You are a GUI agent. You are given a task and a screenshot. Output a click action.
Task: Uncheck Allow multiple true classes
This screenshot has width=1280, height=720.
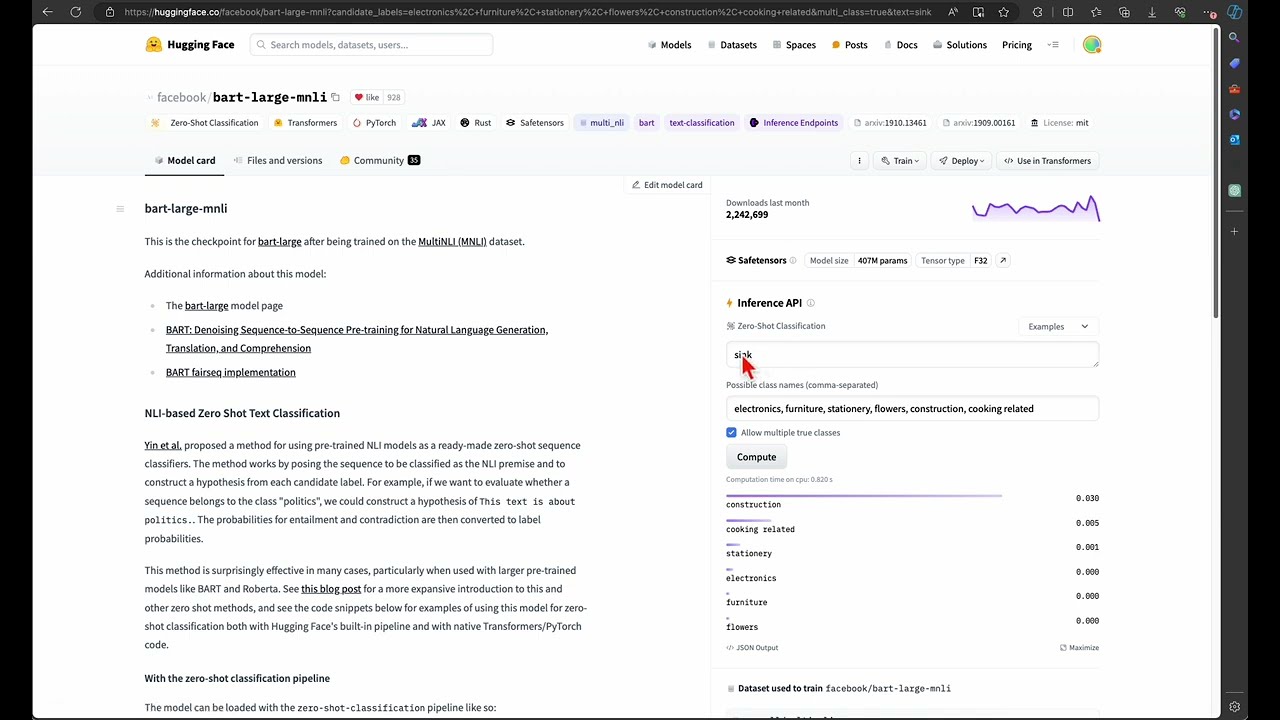click(x=731, y=433)
